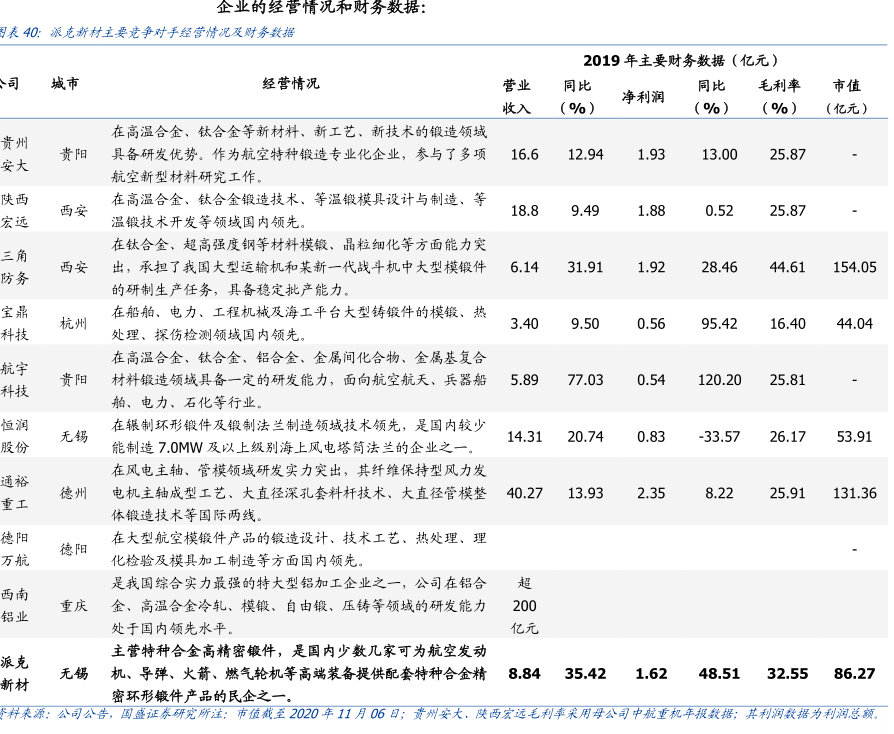Viewport: 894px width, 734px height.
Task: Click market cap value 131.36
Action: (x=855, y=493)
